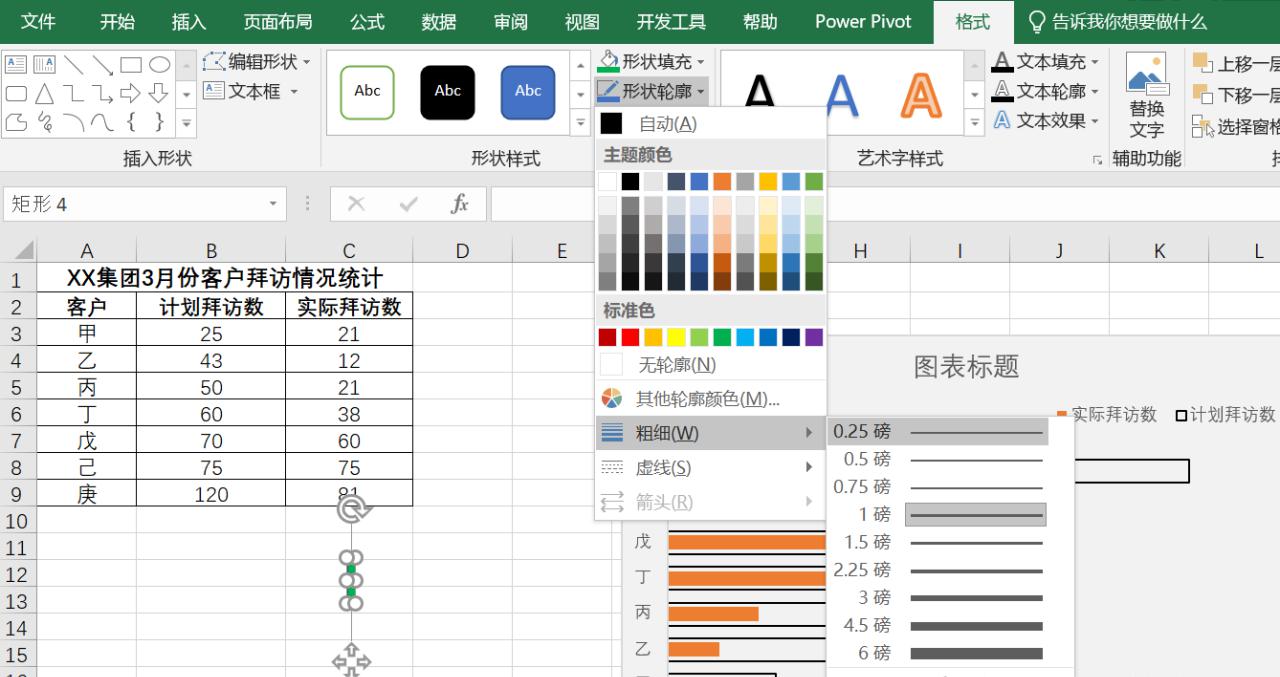This screenshot has height=677, width=1280.
Task: Select 3 磅 line weight
Action: pyautogui.click(x=940, y=598)
